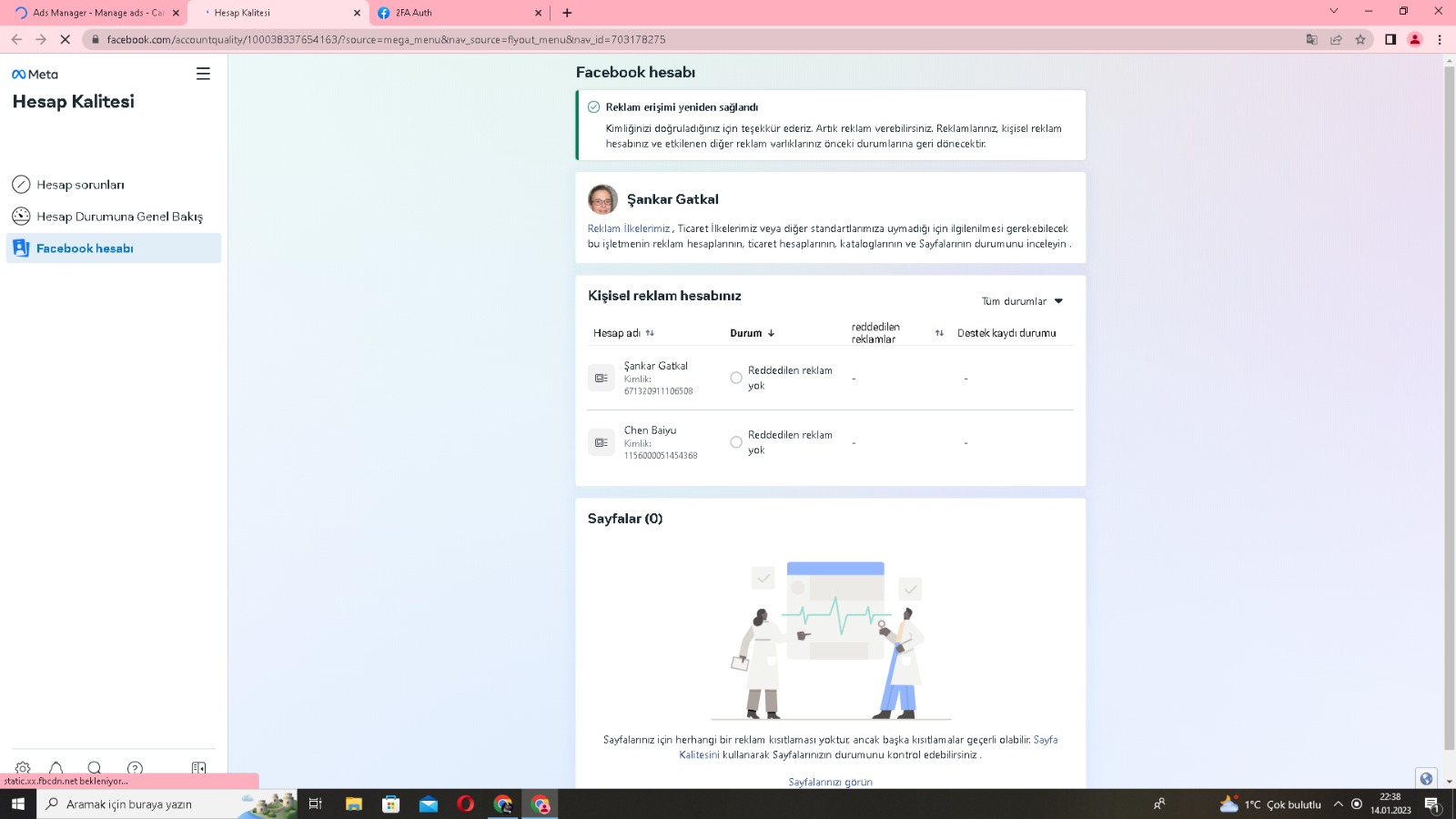
Task: Open settings gear at the sidebar's lower edge
Action: (23, 768)
